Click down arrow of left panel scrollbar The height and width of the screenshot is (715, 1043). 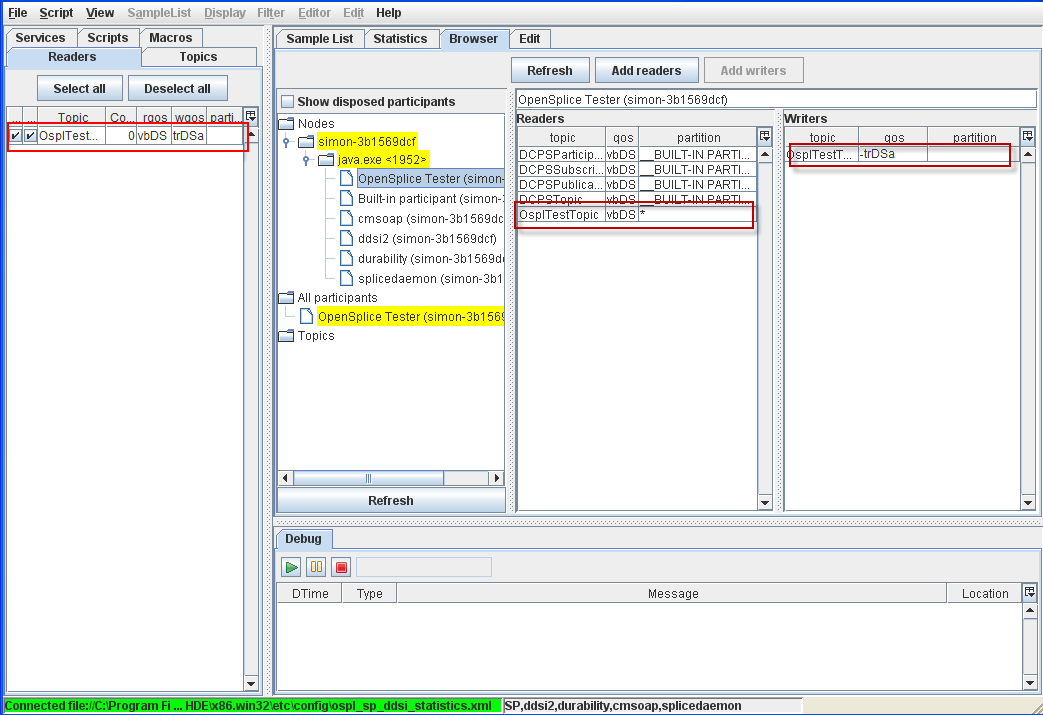coord(251,683)
